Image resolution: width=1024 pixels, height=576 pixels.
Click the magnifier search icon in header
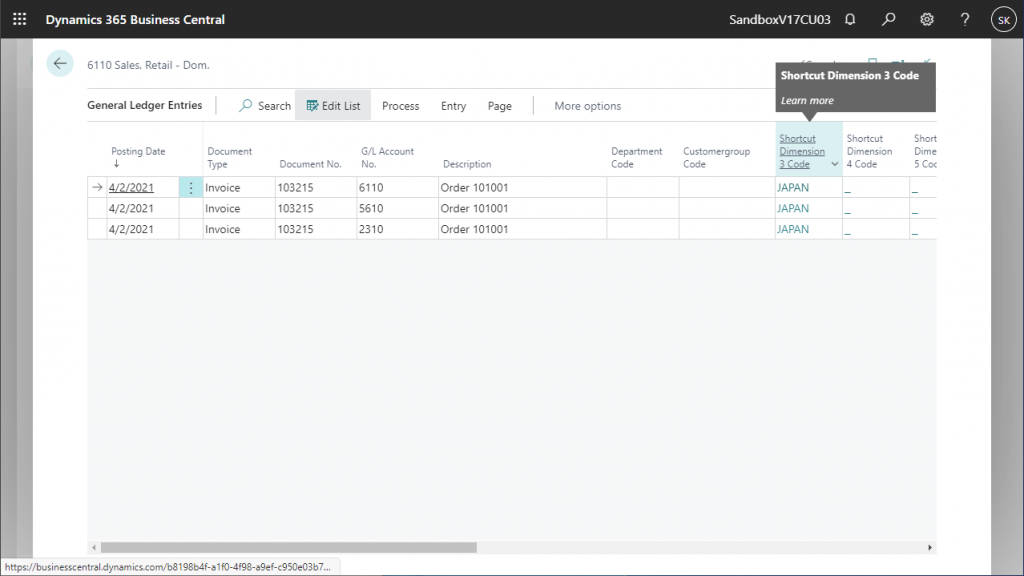pyautogui.click(x=888, y=20)
